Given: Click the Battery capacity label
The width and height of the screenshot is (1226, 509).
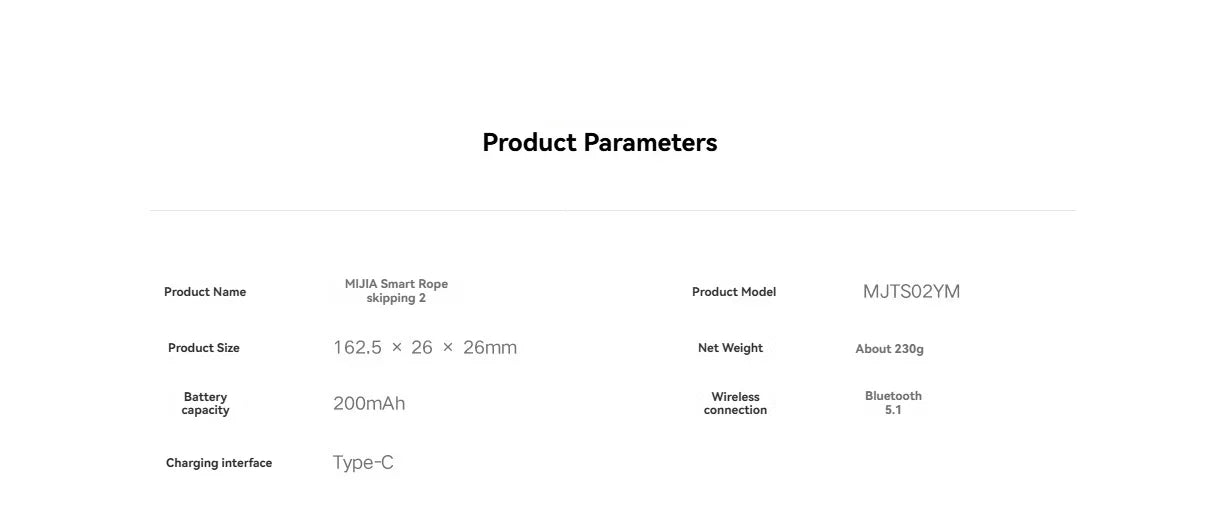Looking at the screenshot, I should 205,403.
